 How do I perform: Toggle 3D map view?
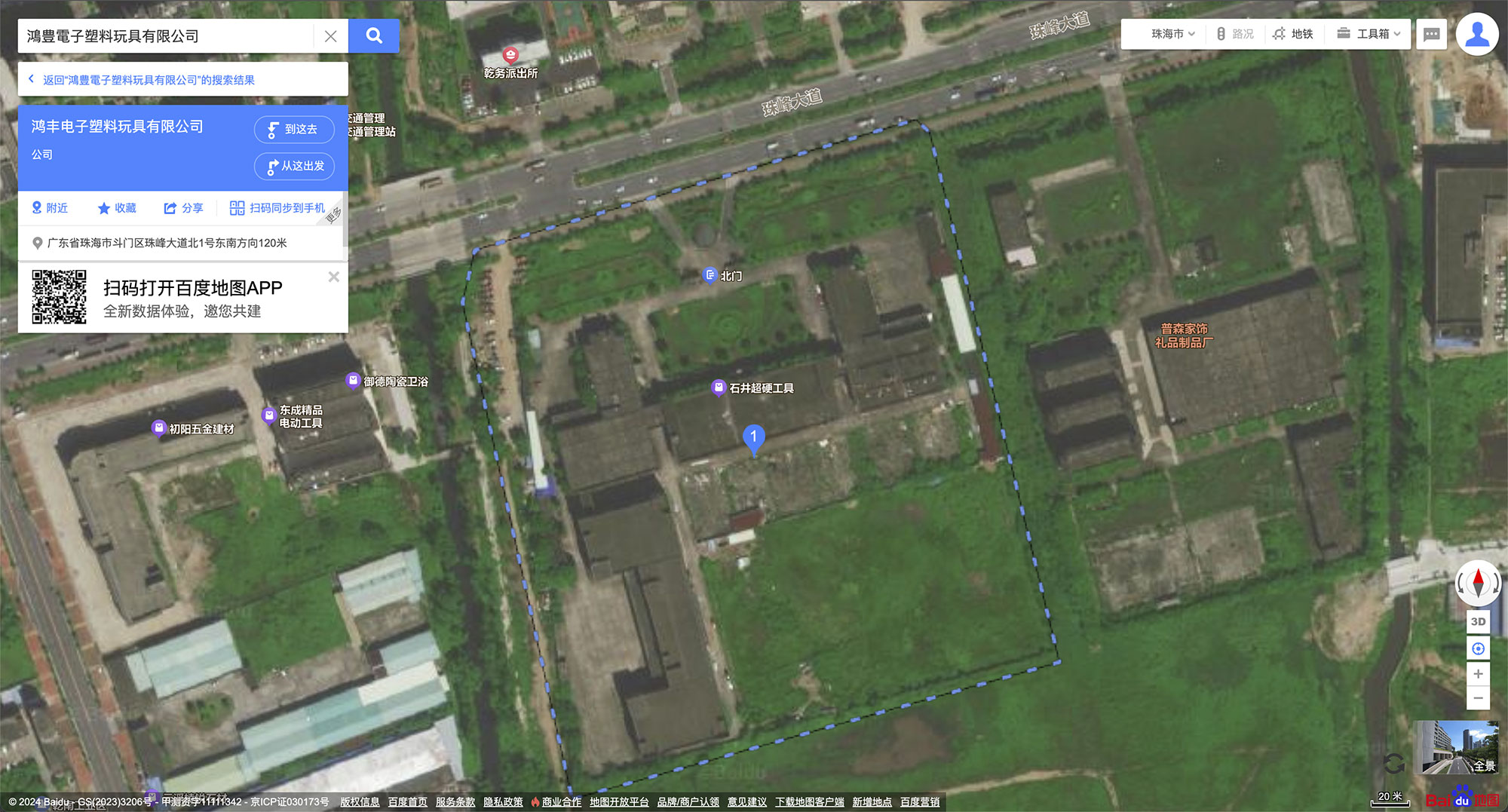(x=1478, y=622)
